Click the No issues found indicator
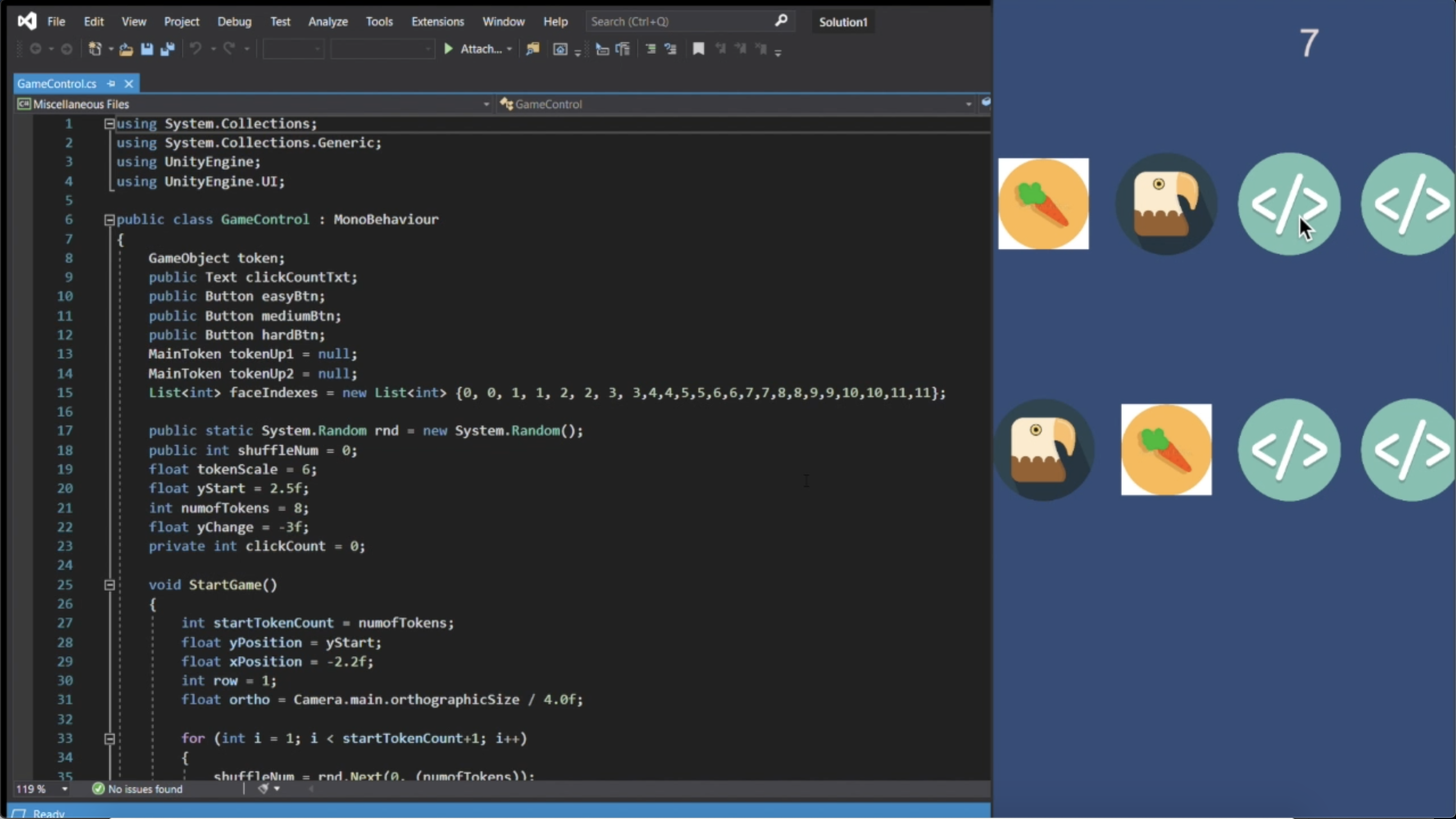Image resolution: width=1456 pixels, height=819 pixels. click(137, 789)
